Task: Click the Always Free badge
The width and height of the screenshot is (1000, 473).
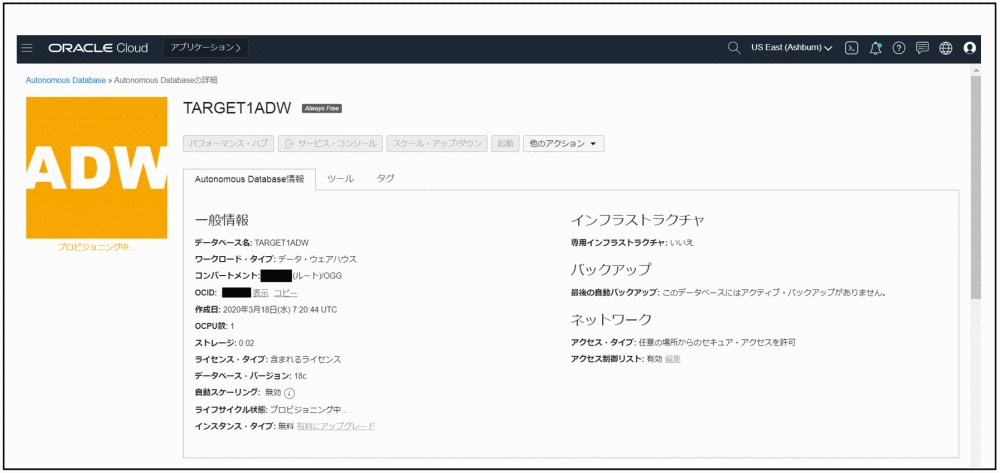Action: (322, 108)
